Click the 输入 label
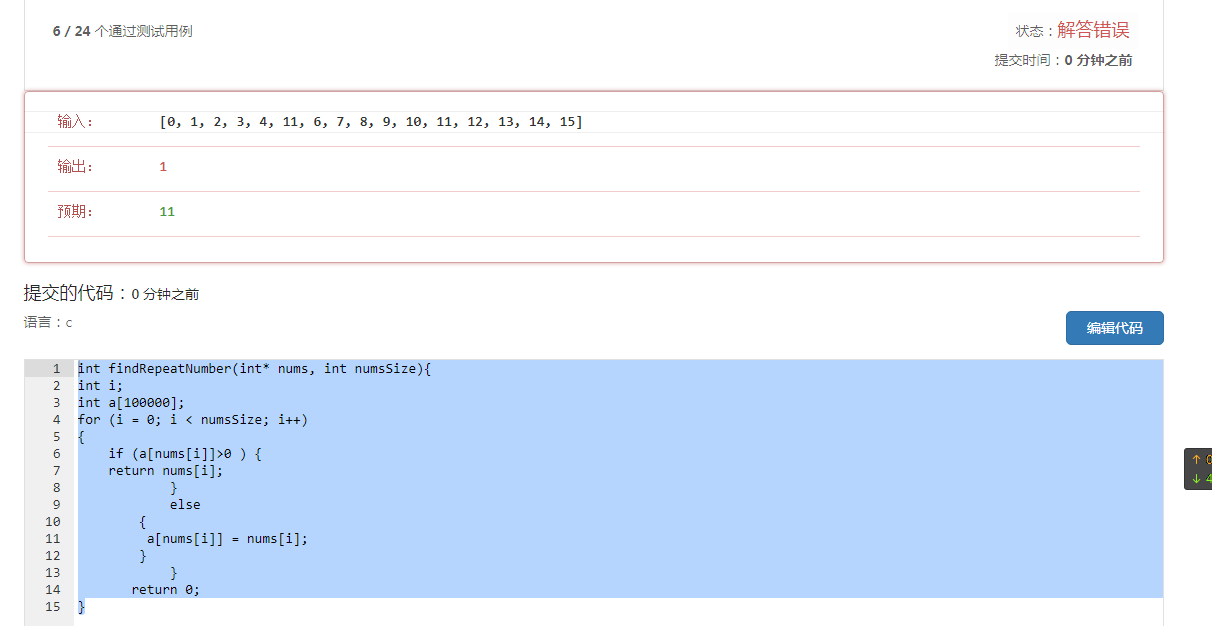The image size is (1212, 626). coord(75,122)
